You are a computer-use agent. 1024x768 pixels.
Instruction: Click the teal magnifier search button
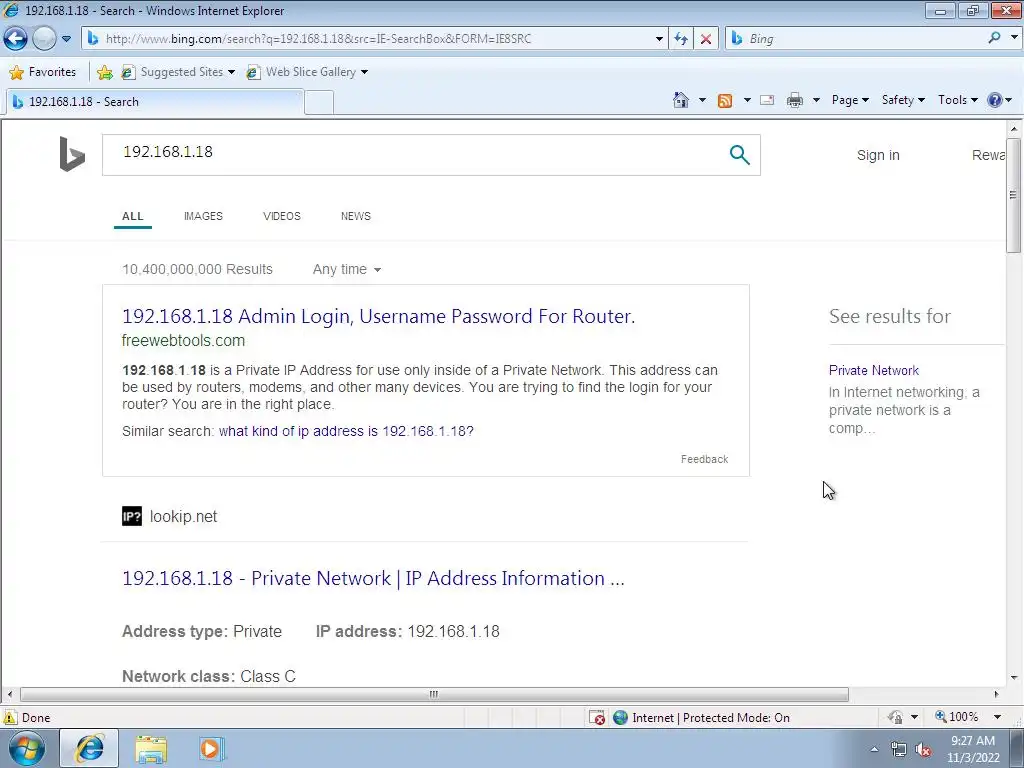coord(739,155)
